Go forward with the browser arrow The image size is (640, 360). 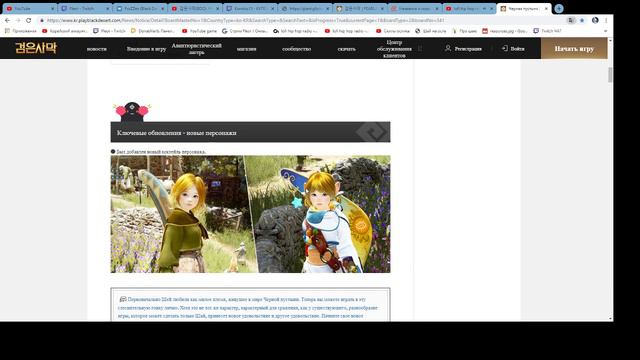pyautogui.click(x=18, y=20)
